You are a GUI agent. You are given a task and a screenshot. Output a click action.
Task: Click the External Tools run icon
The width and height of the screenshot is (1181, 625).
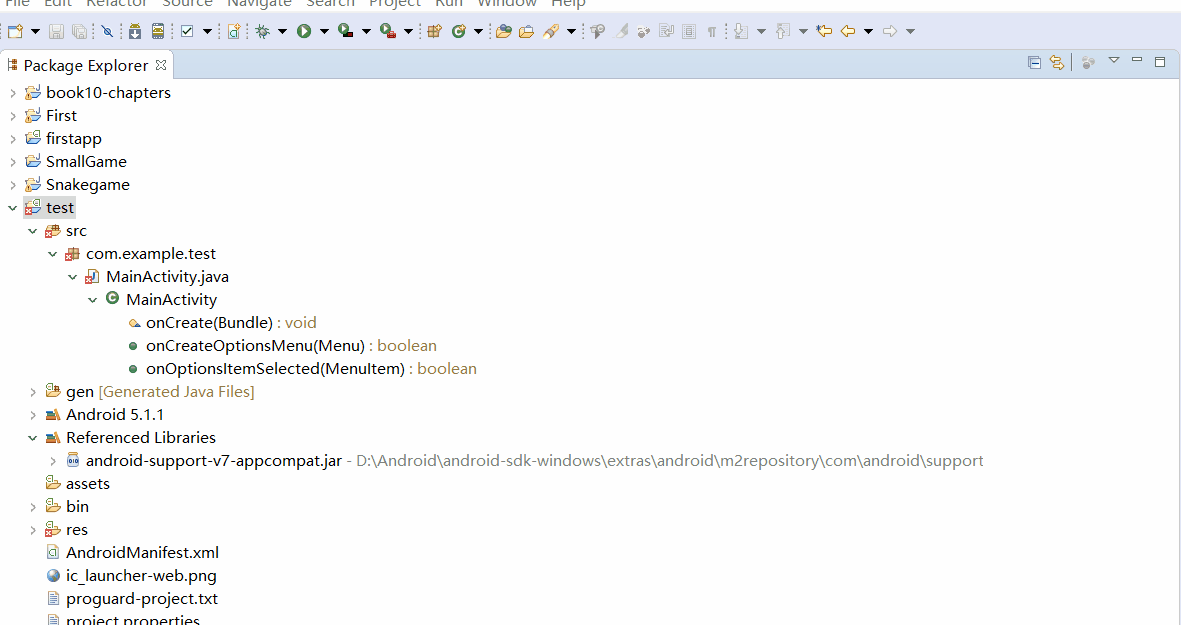(388, 32)
